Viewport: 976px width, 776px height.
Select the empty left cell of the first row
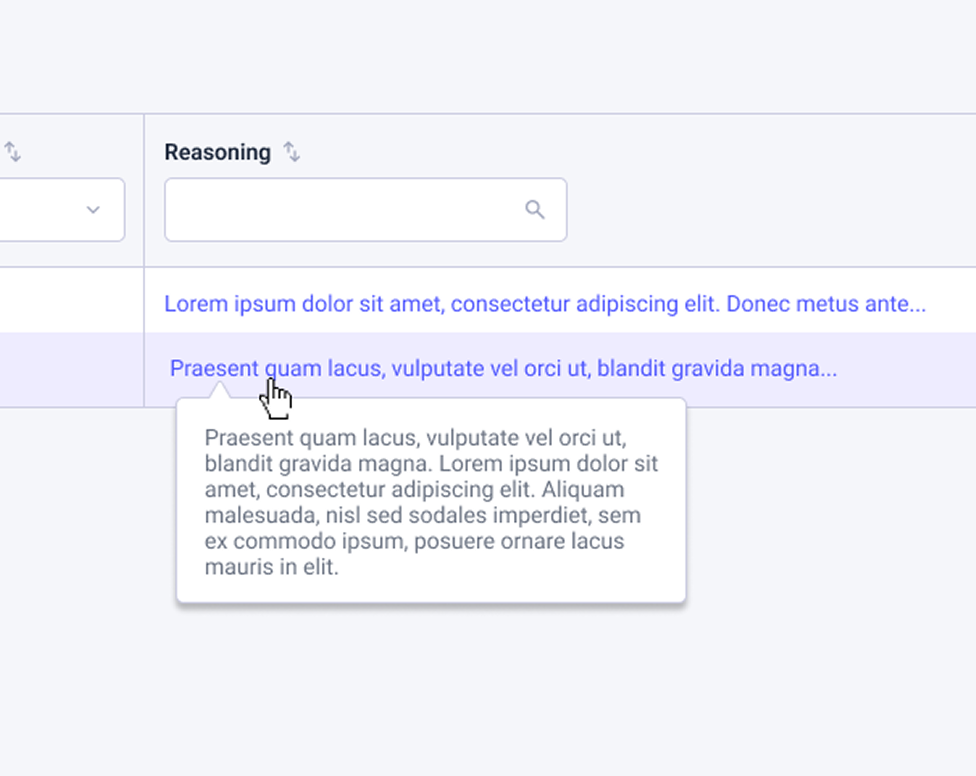(x=70, y=300)
